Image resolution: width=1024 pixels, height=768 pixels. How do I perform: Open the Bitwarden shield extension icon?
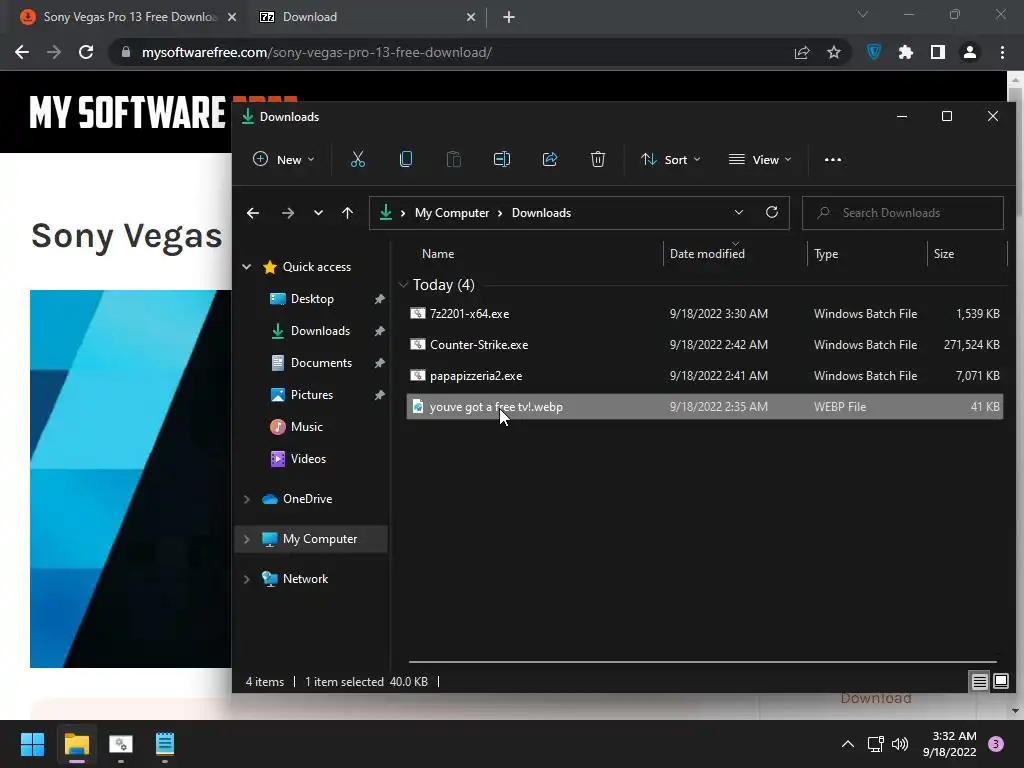874,52
